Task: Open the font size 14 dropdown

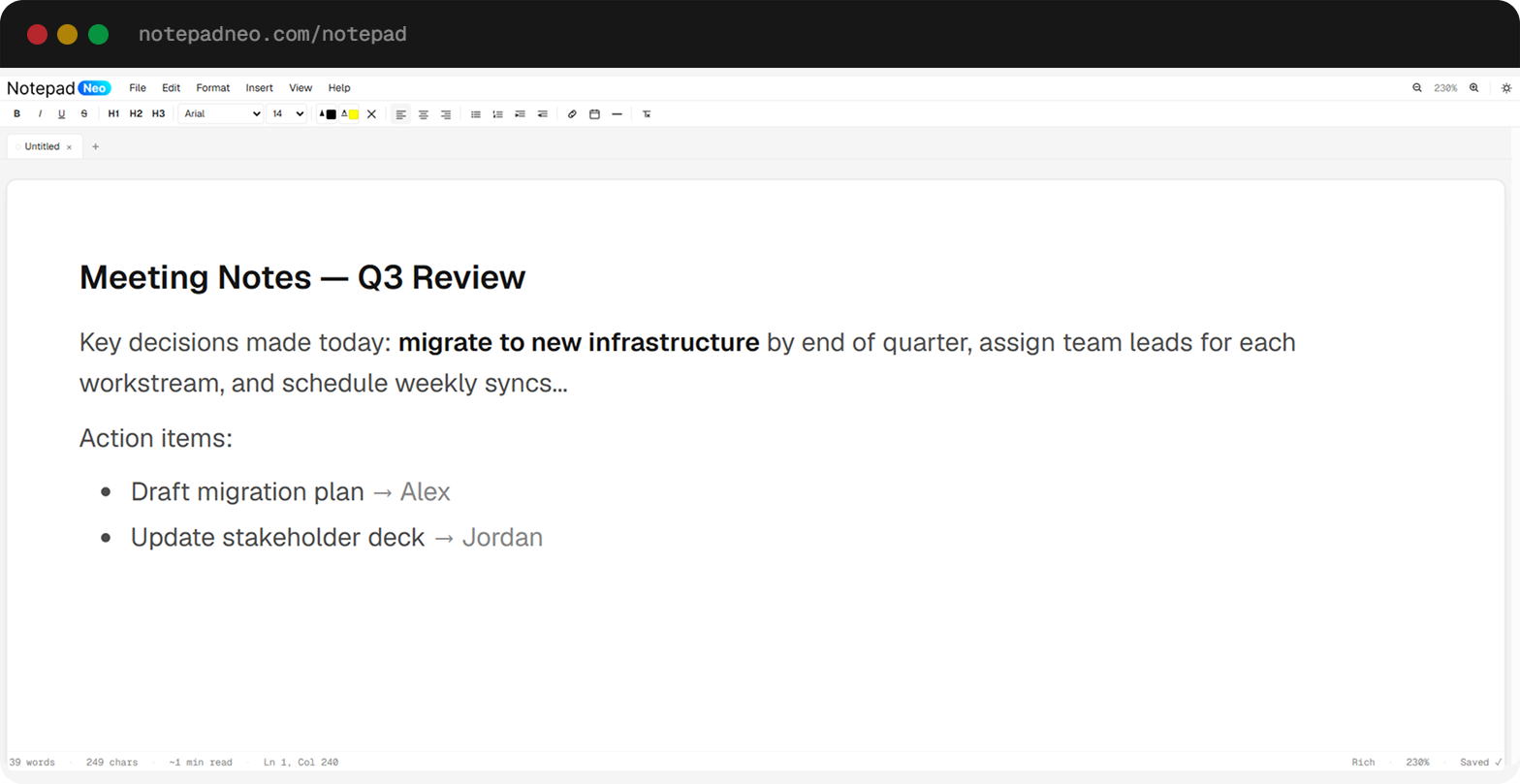Action: pyautogui.click(x=287, y=114)
